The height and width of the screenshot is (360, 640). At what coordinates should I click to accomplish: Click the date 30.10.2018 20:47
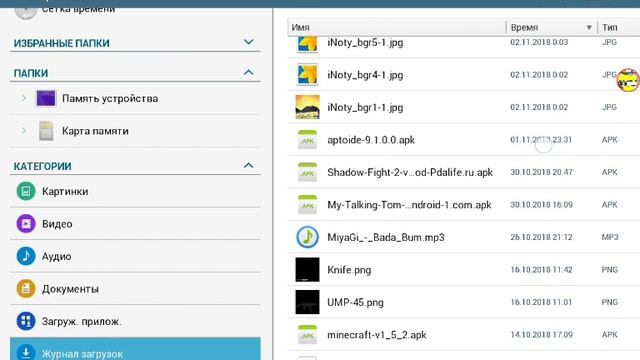coord(541,172)
